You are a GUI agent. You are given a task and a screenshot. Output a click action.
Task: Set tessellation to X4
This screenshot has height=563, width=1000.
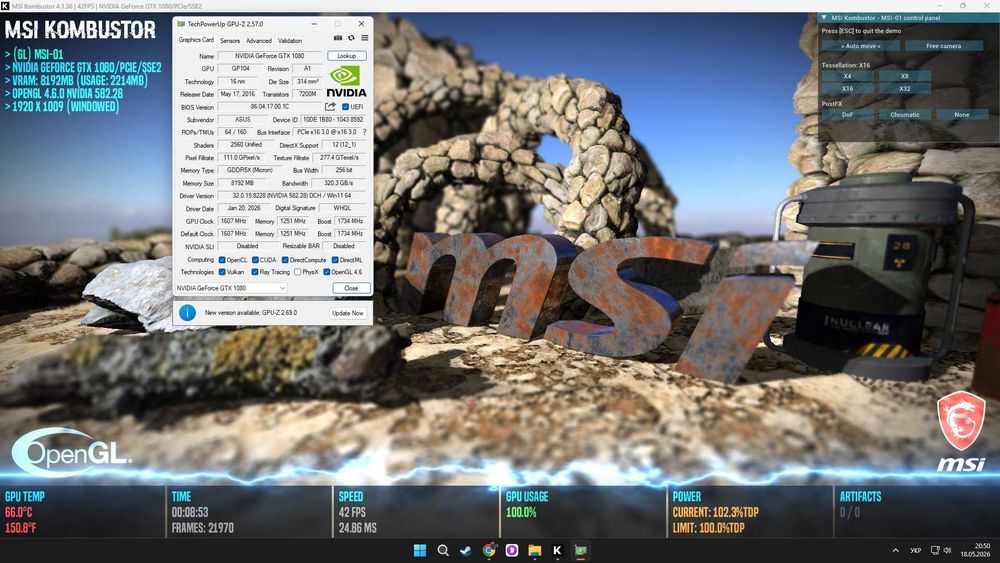(x=848, y=76)
